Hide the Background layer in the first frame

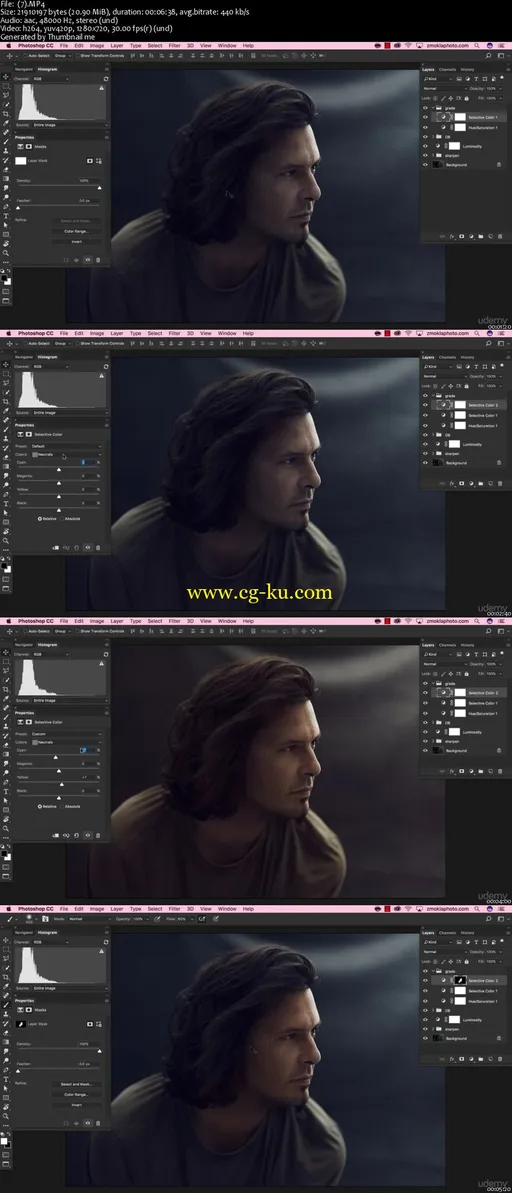pyautogui.click(x=425, y=165)
